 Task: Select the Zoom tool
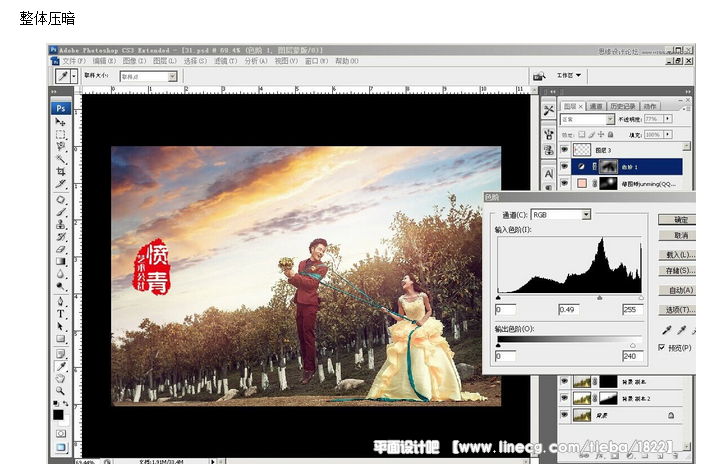pyautogui.click(x=60, y=390)
